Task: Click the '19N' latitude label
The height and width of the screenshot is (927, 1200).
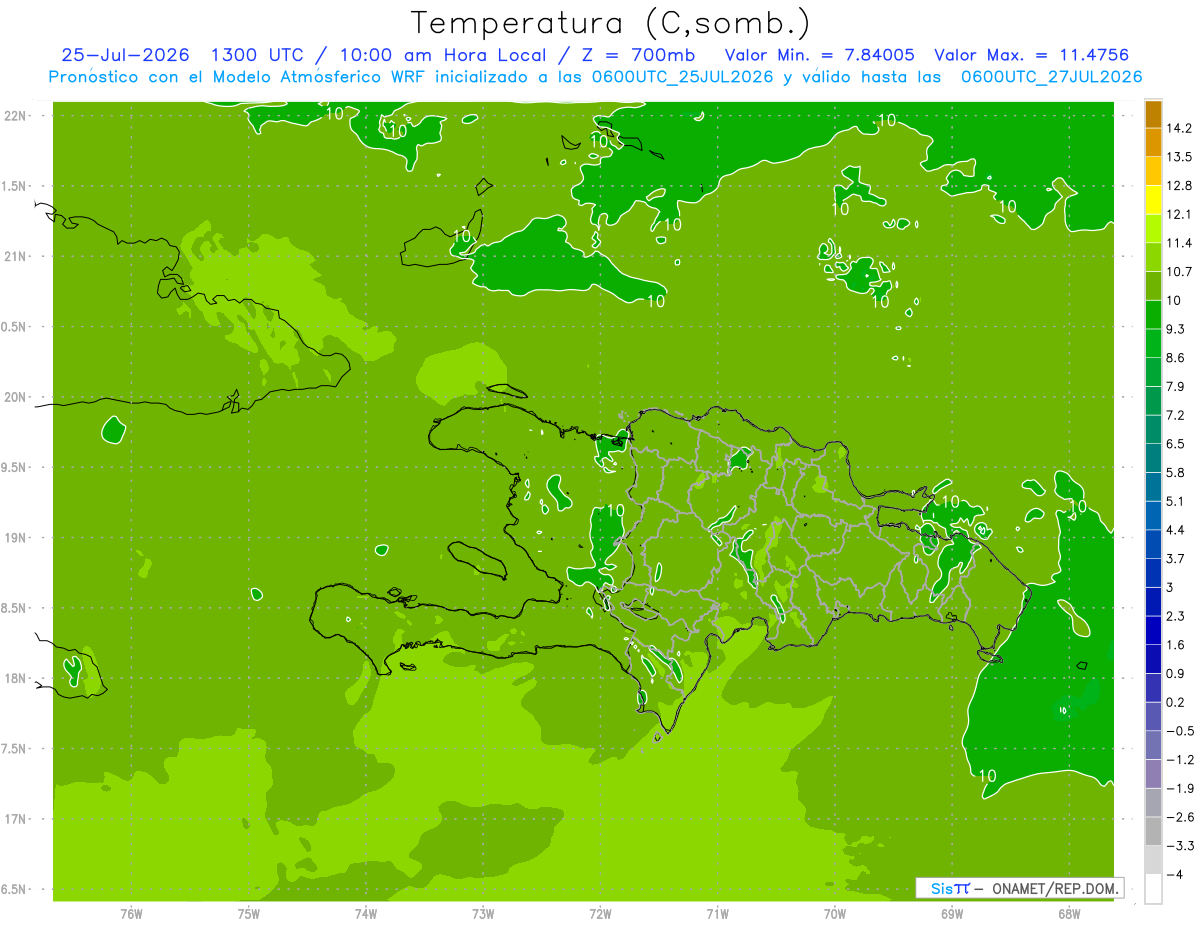Action: click(x=15, y=538)
